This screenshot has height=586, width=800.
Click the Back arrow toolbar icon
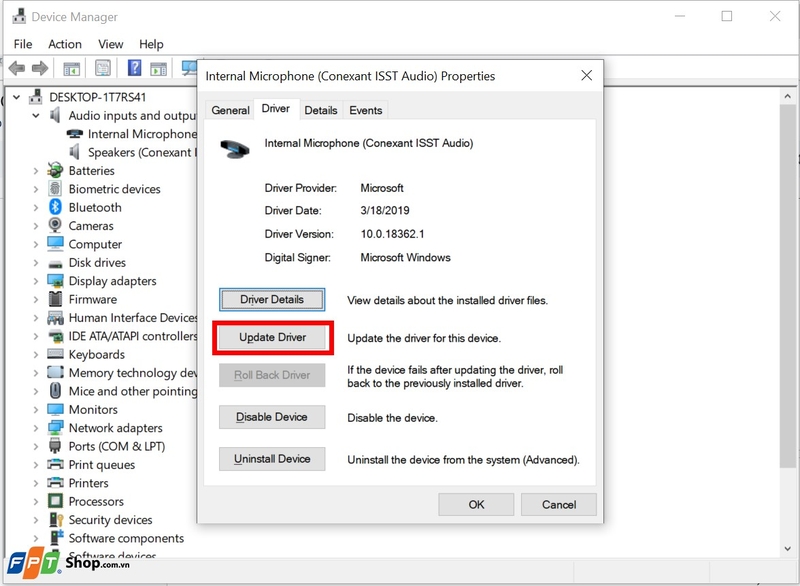[17, 68]
